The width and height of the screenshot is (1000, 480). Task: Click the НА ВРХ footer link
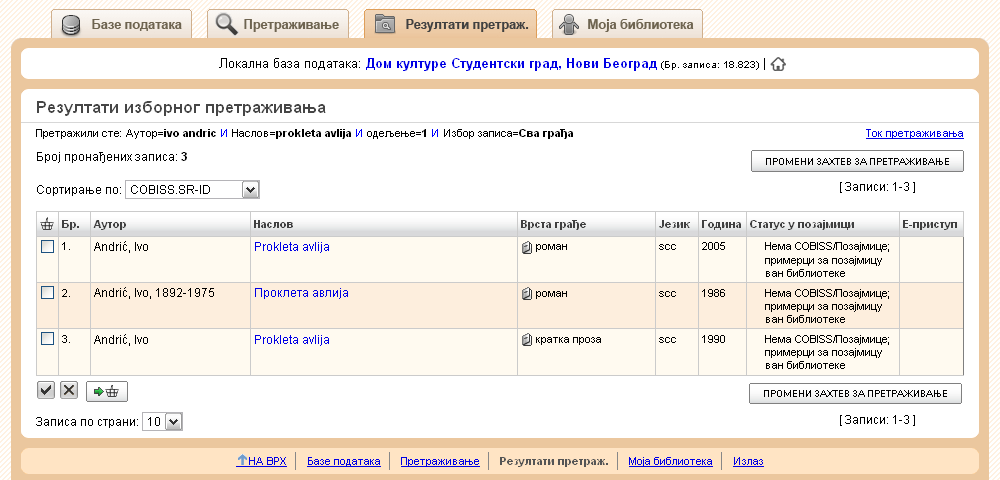click(x=261, y=461)
